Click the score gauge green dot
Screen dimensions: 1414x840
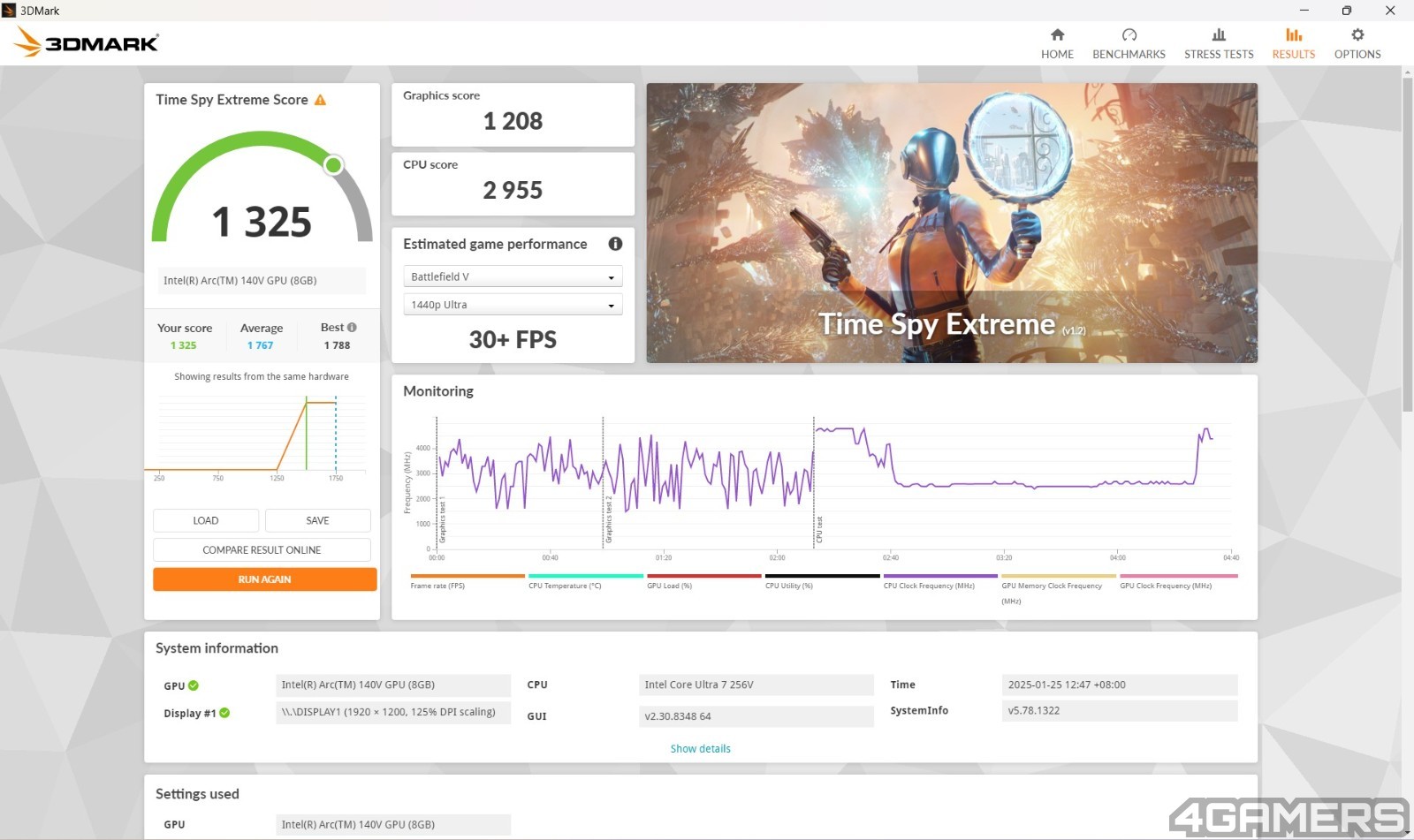(333, 165)
